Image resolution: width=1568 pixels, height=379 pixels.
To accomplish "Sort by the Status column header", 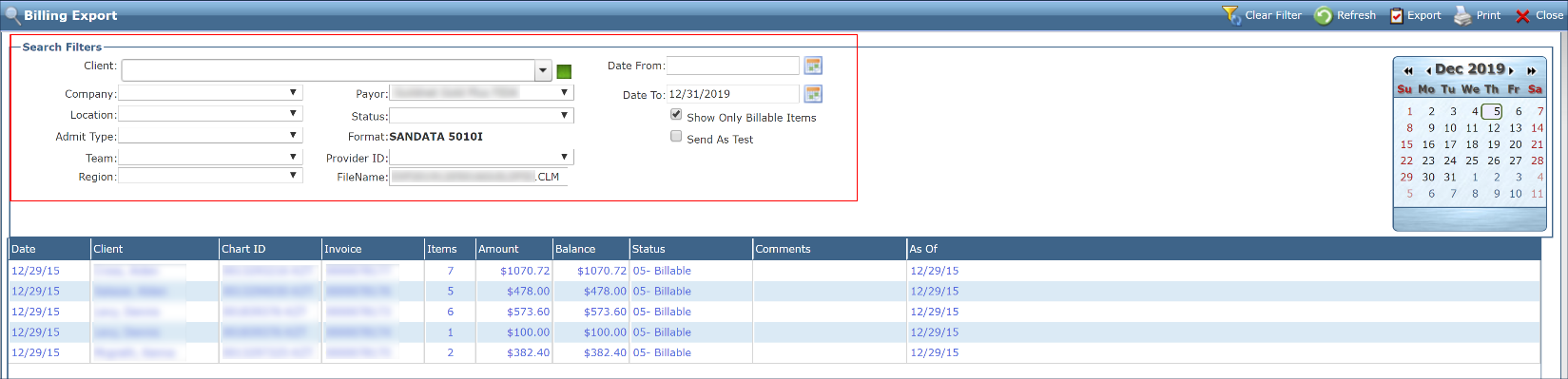I will pos(690,249).
